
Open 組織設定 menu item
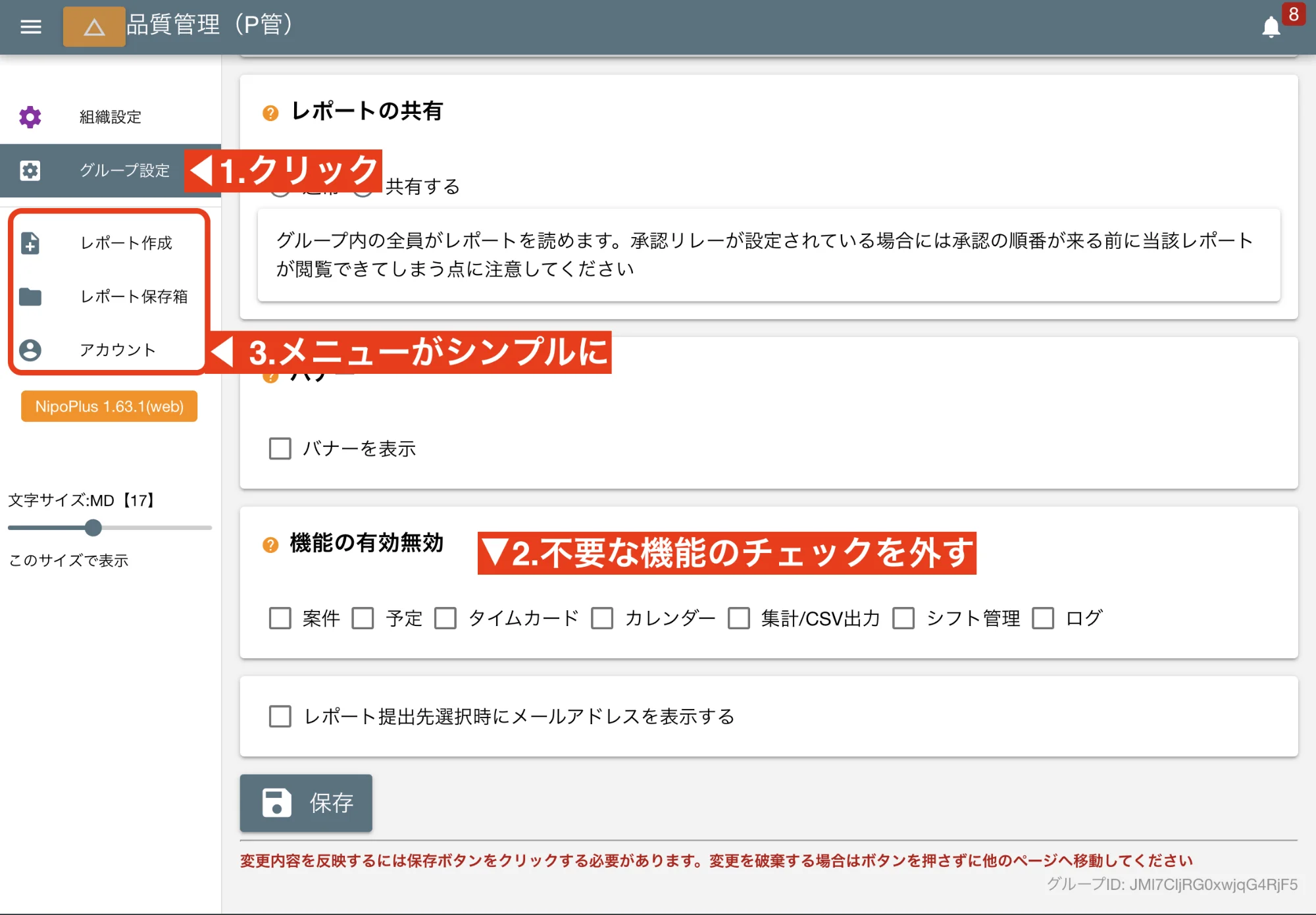[x=111, y=117]
